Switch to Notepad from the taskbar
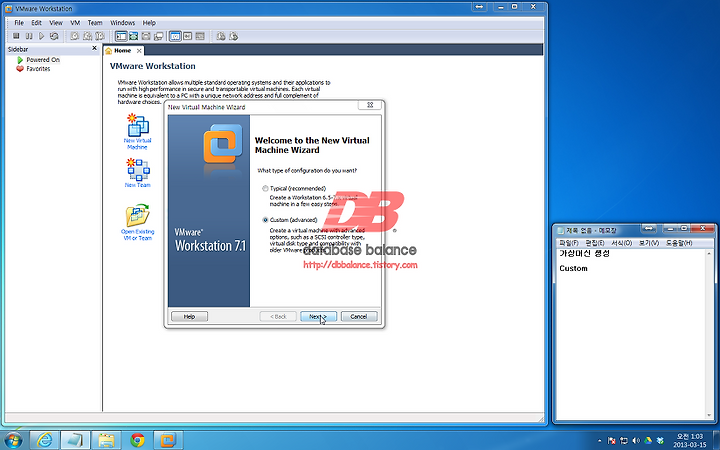The height and width of the screenshot is (450, 720). [75, 440]
